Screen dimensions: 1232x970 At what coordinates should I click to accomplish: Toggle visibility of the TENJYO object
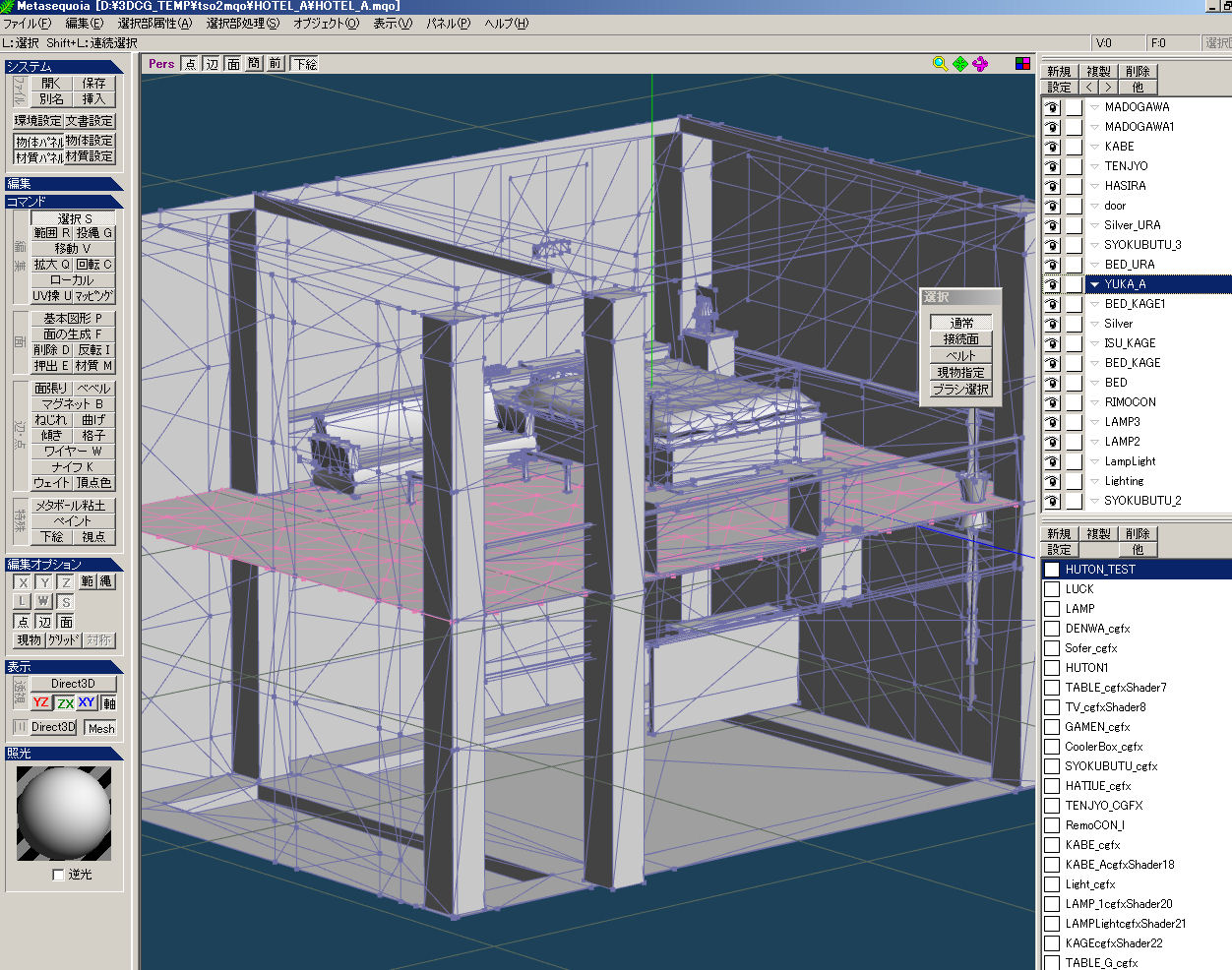[1052, 166]
